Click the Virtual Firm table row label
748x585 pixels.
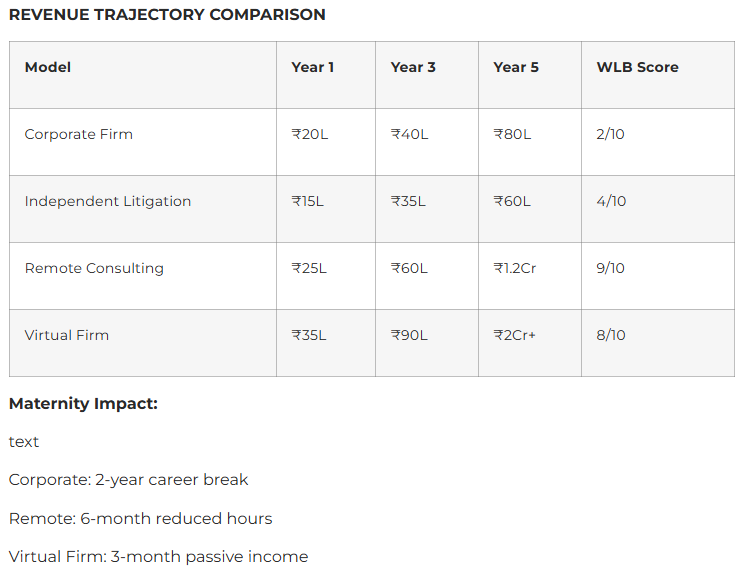click(x=67, y=335)
